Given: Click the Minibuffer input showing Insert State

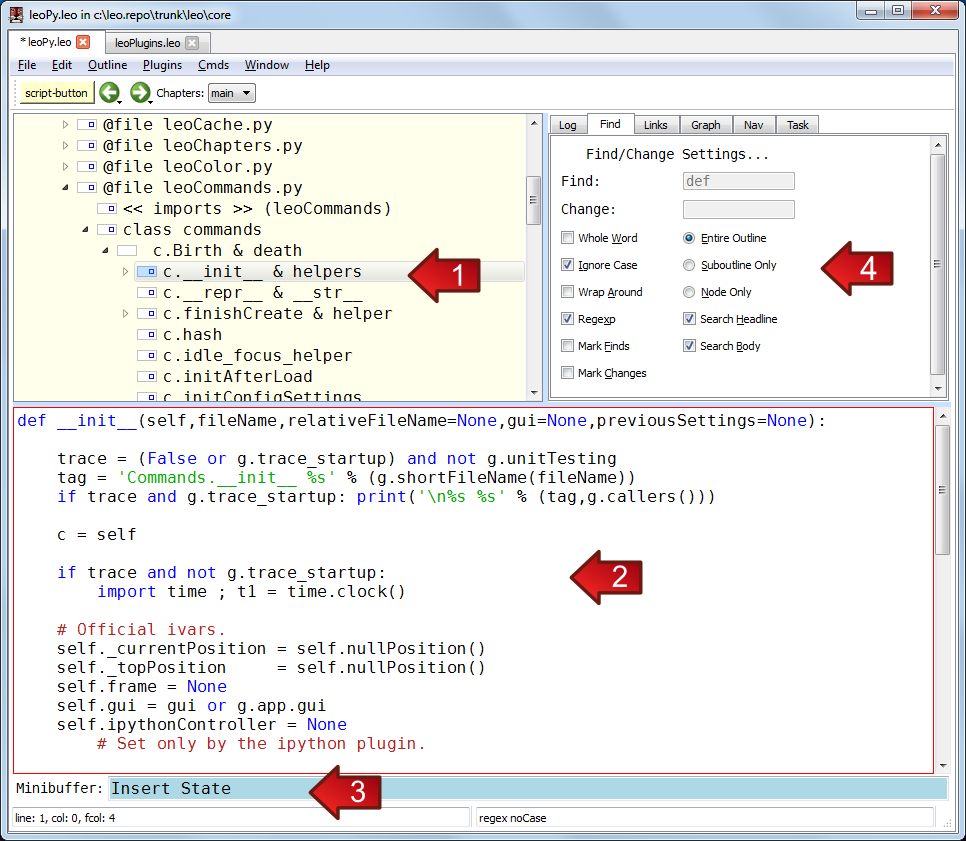Looking at the screenshot, I should [528, 789].
